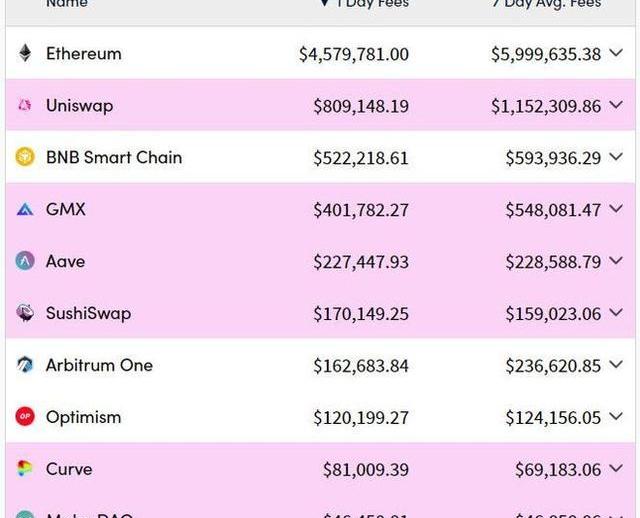The height and width of the screenshot is (518, 640).
Task: Sort by 1 Day Fees column
Action: pos(363,4)
